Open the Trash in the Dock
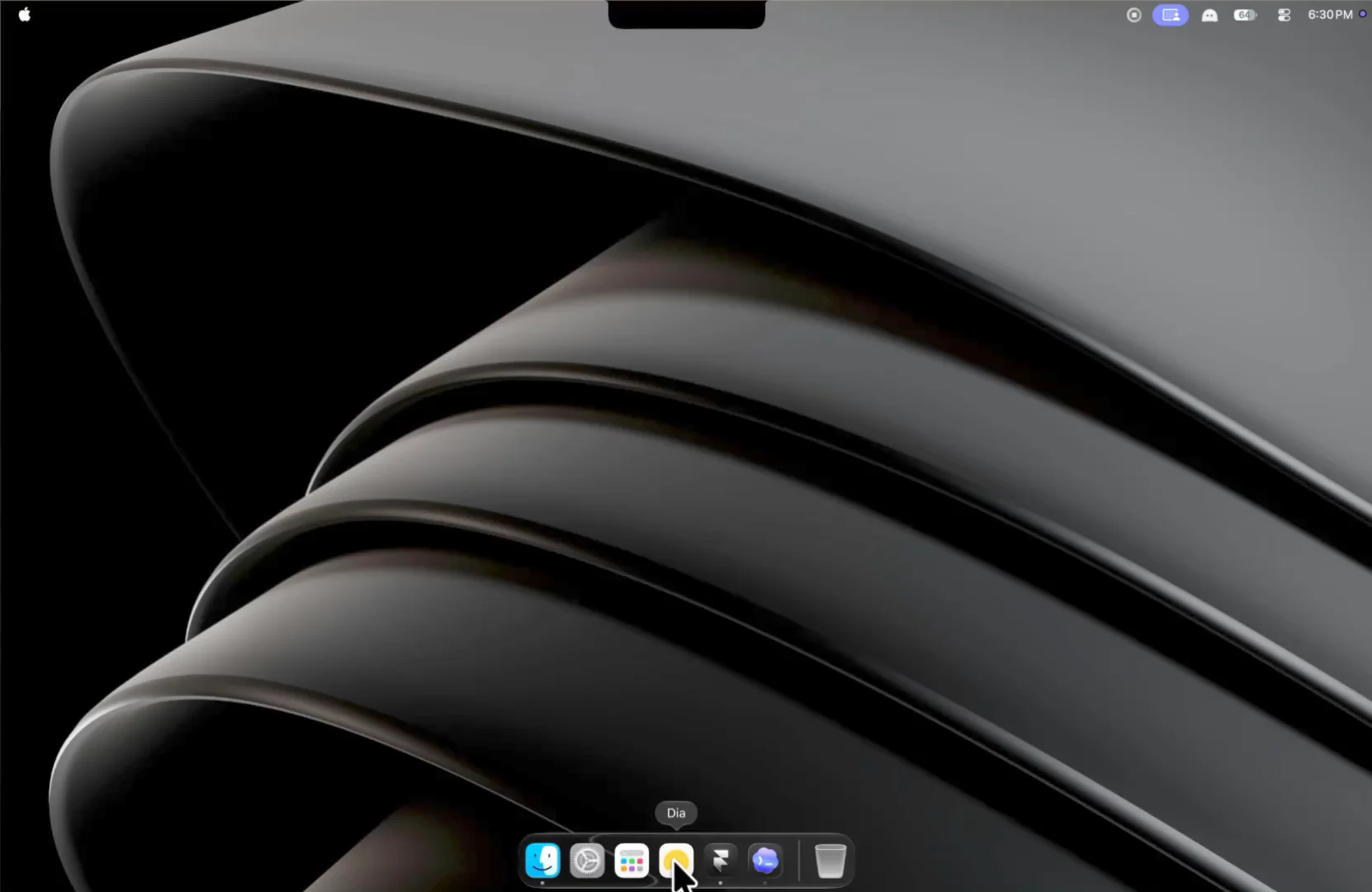This screenshot has width=1372, height=892. click(830, 861)
